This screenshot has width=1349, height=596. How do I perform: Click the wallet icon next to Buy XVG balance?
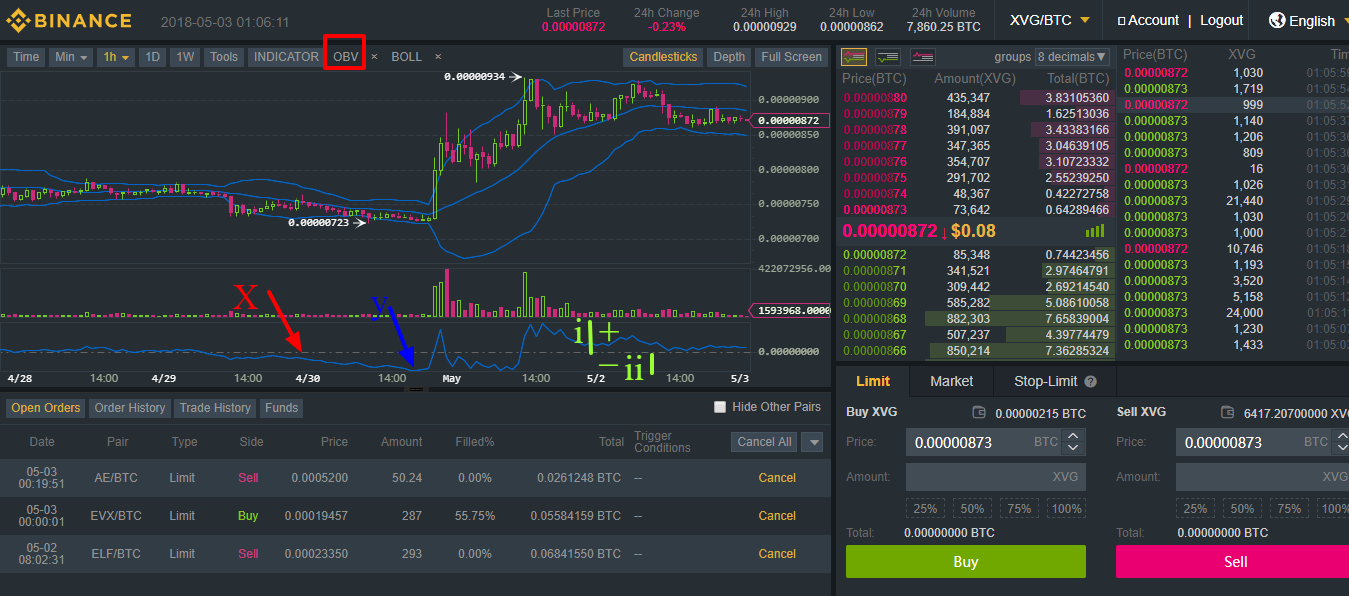coord(980,413)
